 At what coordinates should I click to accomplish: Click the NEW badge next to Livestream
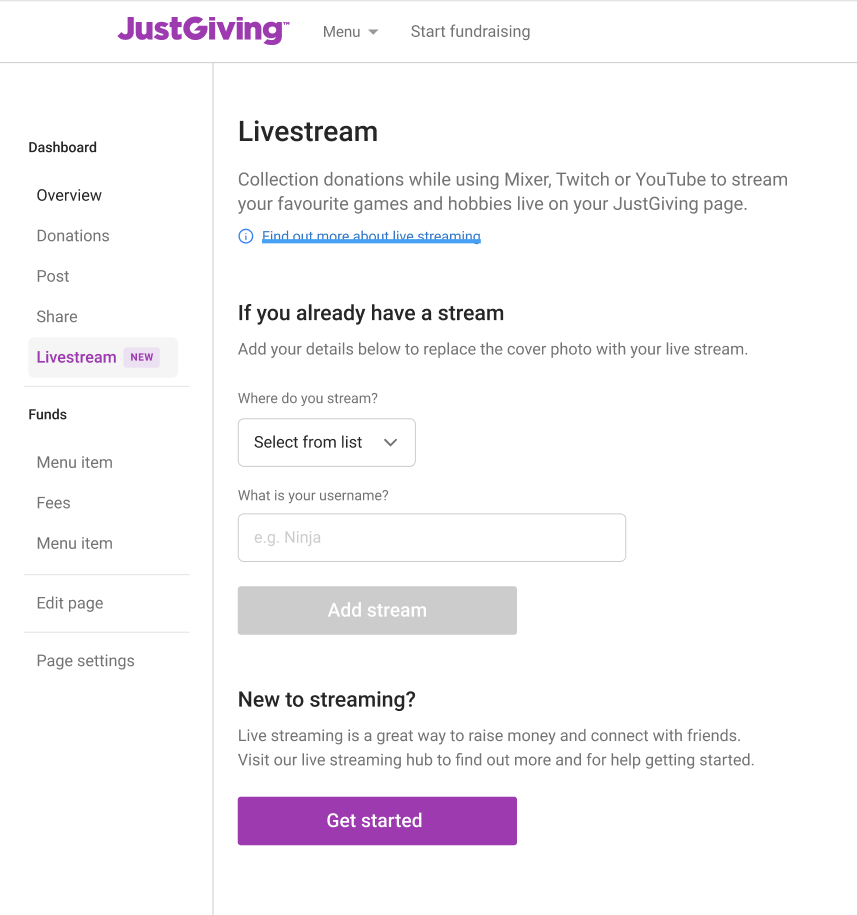tap(142, 357)
